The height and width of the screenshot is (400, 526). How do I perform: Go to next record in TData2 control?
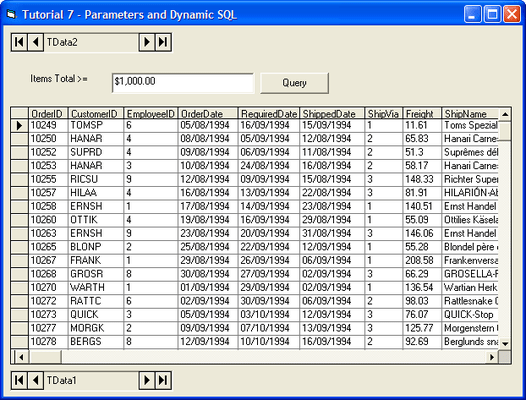(x=147, y=42)
